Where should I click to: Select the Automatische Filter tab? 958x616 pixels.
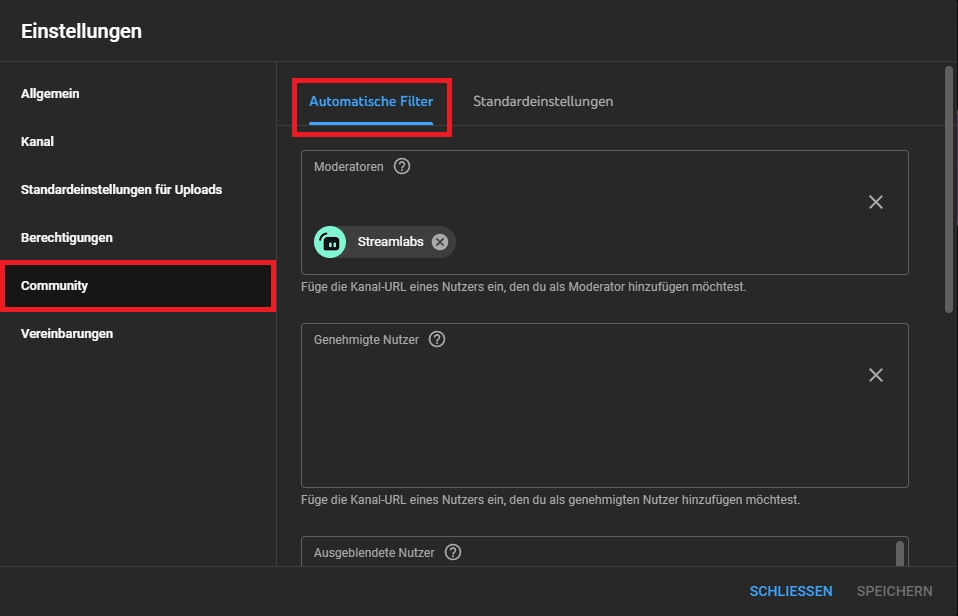pyautogui.click(x=371, y=102)
